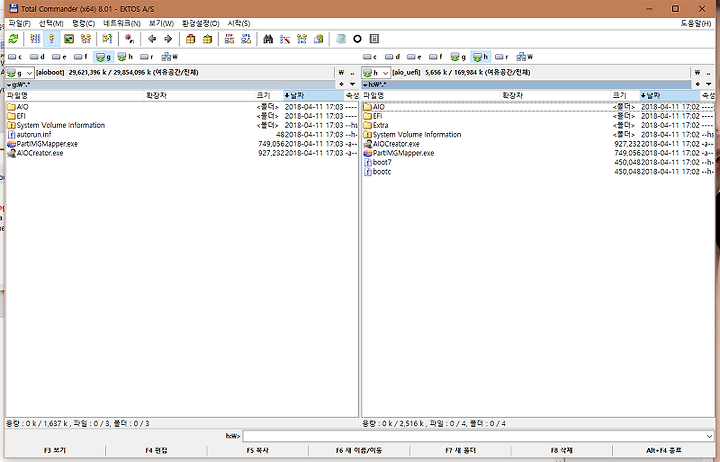Select drive d in left drive bar
The height and width of the screenshot is (462, 720).
tap(37, 57)
